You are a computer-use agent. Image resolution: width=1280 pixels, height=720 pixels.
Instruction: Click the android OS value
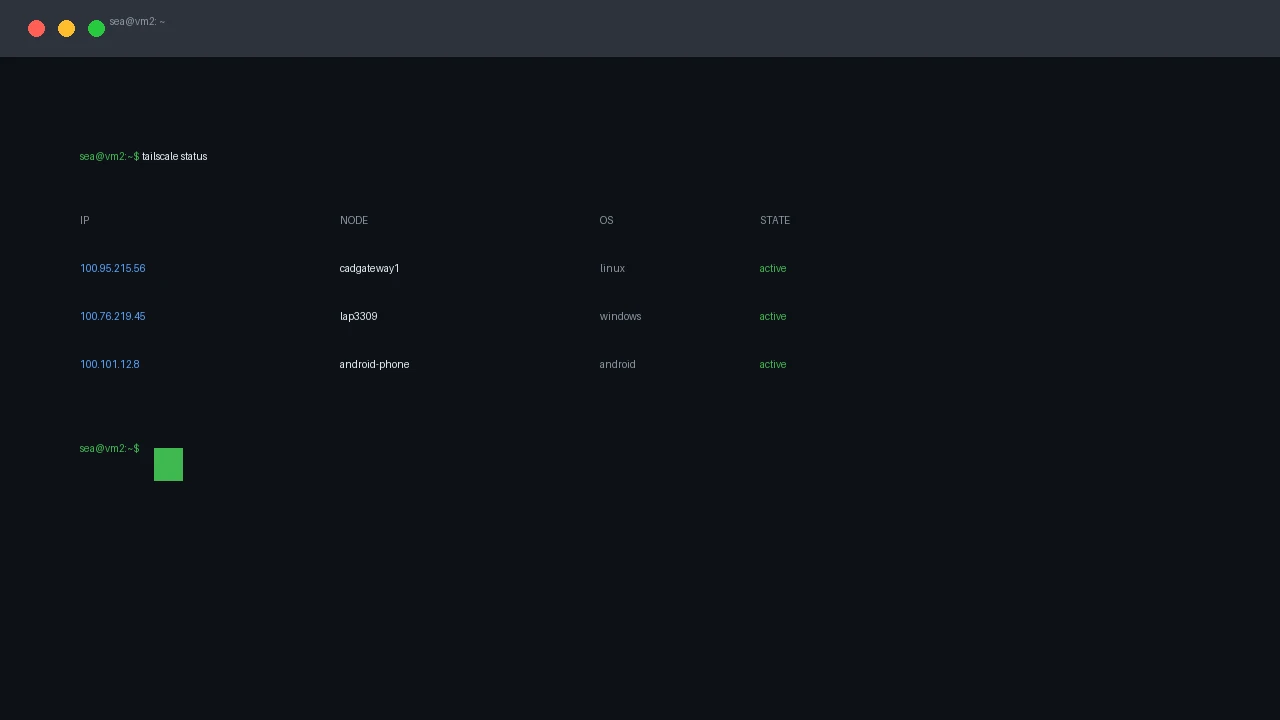tap(618, 365)
